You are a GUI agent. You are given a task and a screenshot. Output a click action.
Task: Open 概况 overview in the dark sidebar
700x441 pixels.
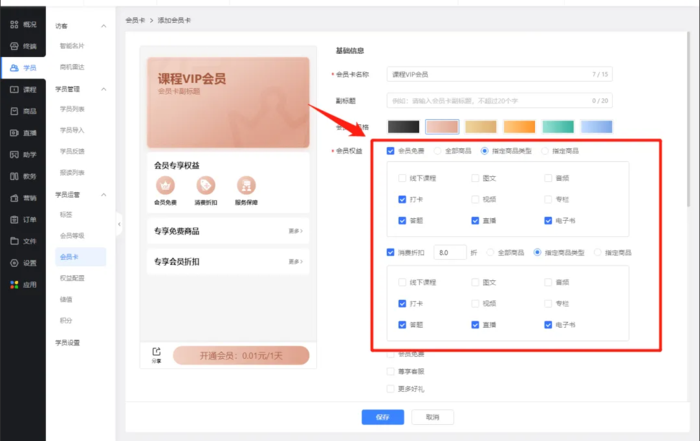tap(23, 23)
